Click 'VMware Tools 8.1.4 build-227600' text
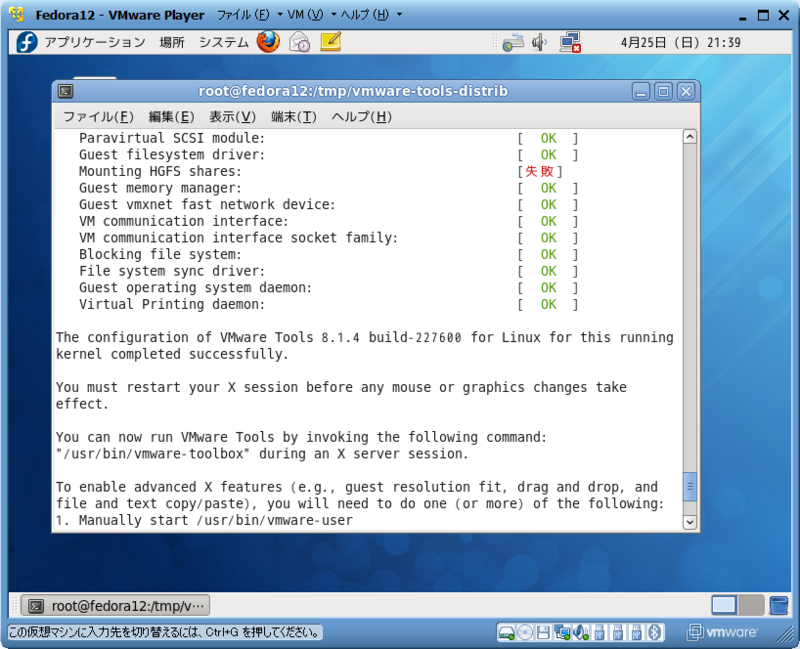This screenshot has height=649, width=800. click(x=341, y=337)
